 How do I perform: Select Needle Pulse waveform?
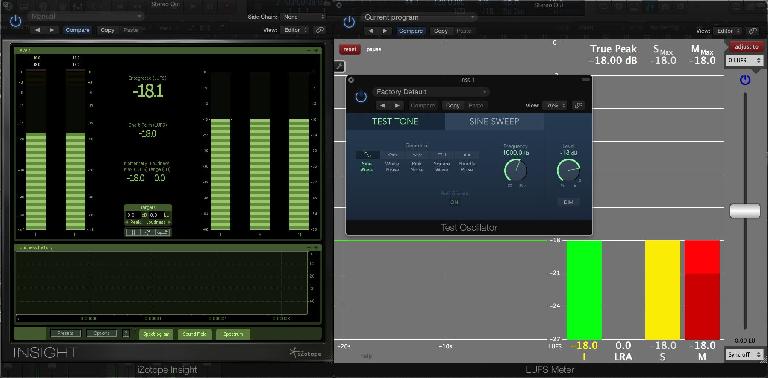[467, 163]
